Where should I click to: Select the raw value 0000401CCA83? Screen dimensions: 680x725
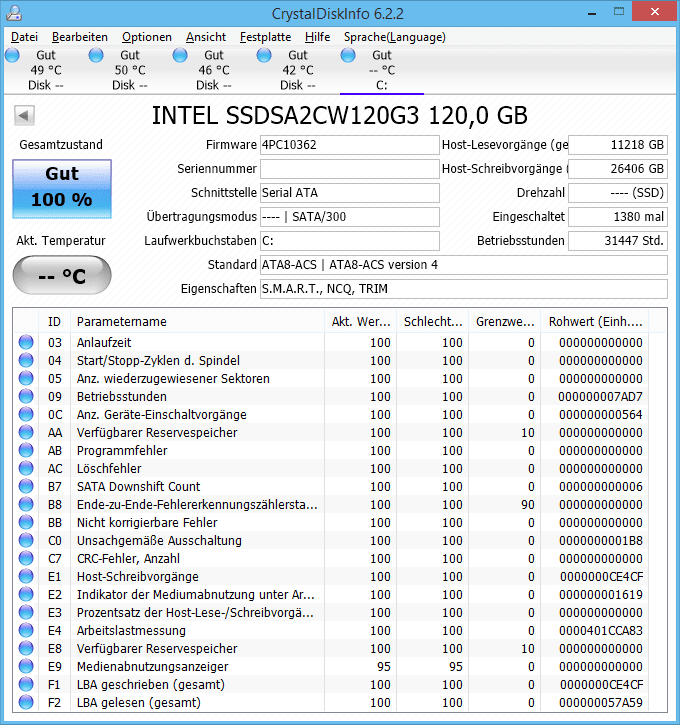(x=600, y=631)
